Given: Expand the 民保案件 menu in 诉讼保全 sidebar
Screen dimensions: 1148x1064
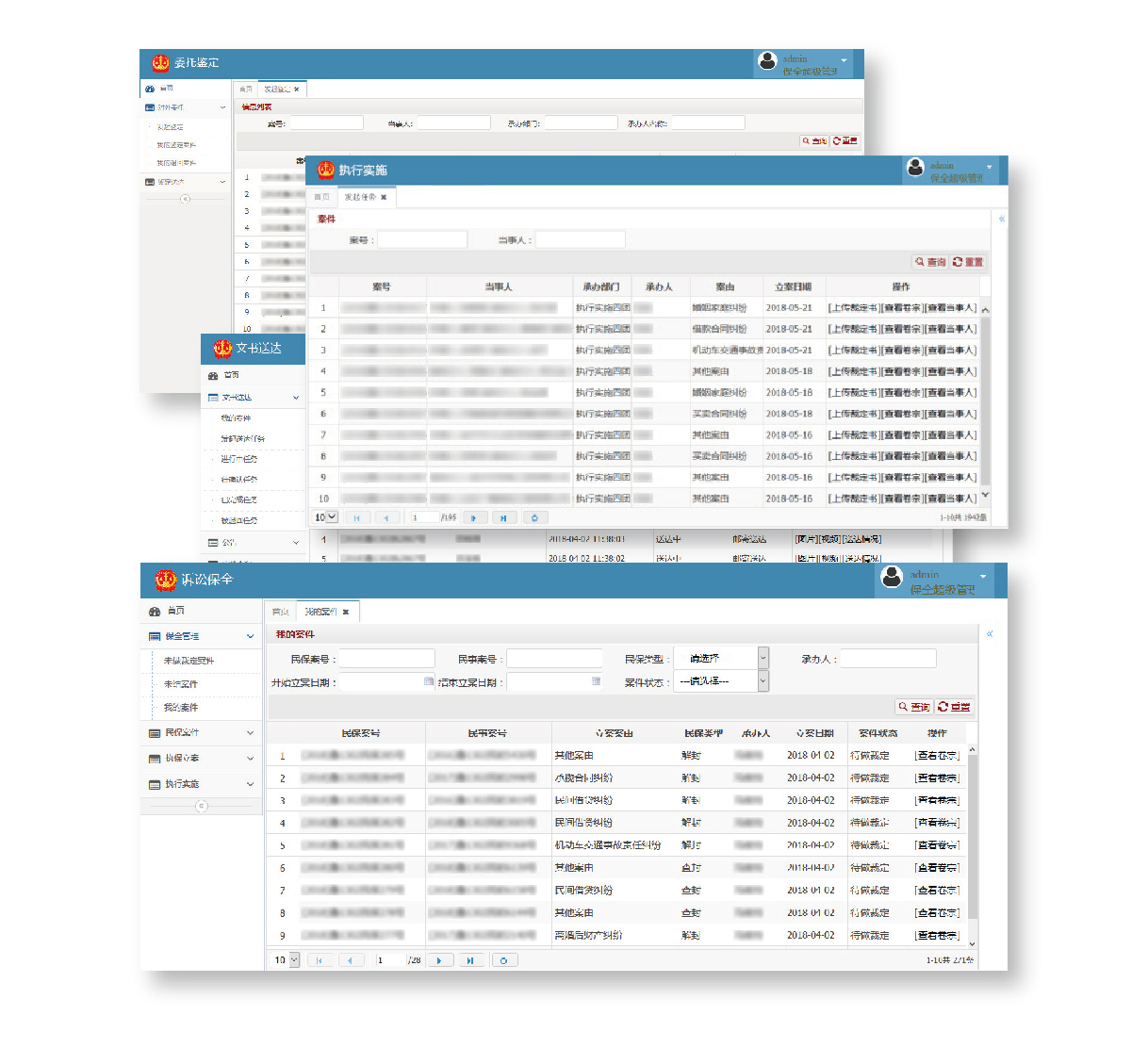Looking at the screenshot, I should pos(201,732).
